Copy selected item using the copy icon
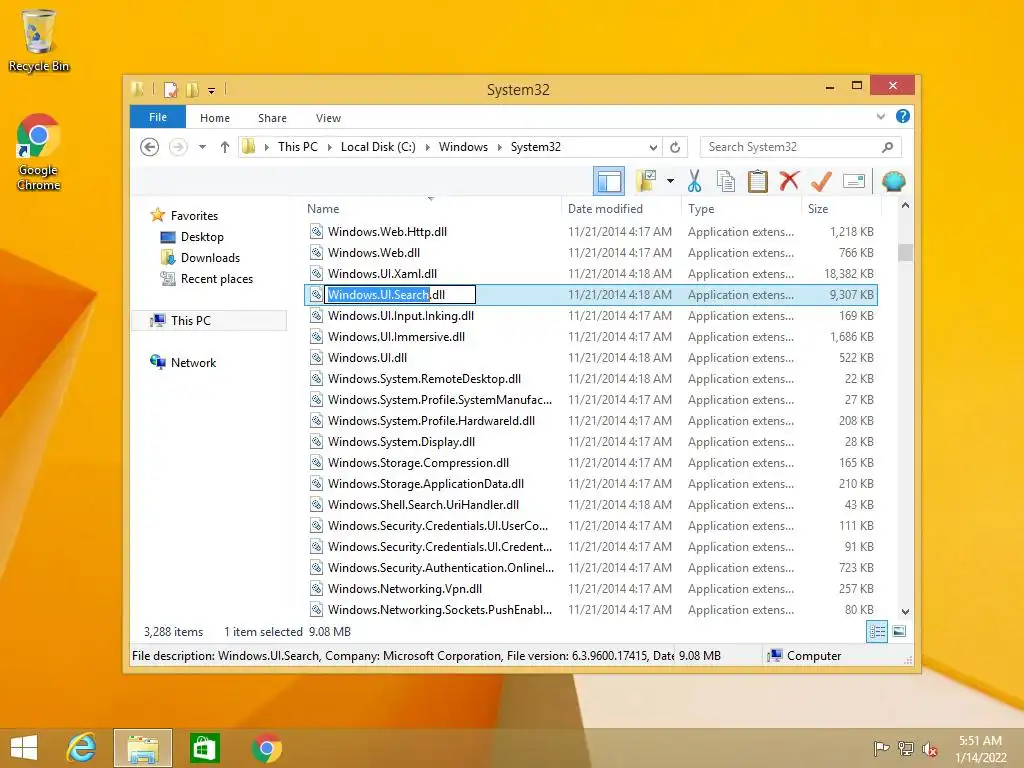 point(726,181)
